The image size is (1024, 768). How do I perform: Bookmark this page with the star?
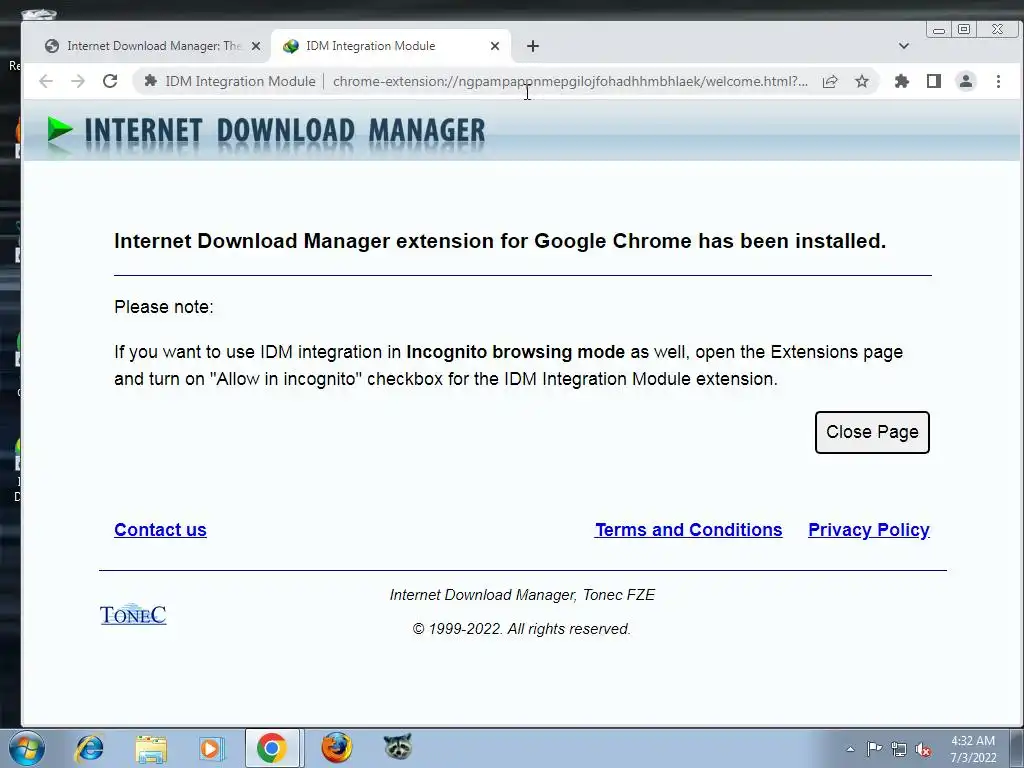862,81
